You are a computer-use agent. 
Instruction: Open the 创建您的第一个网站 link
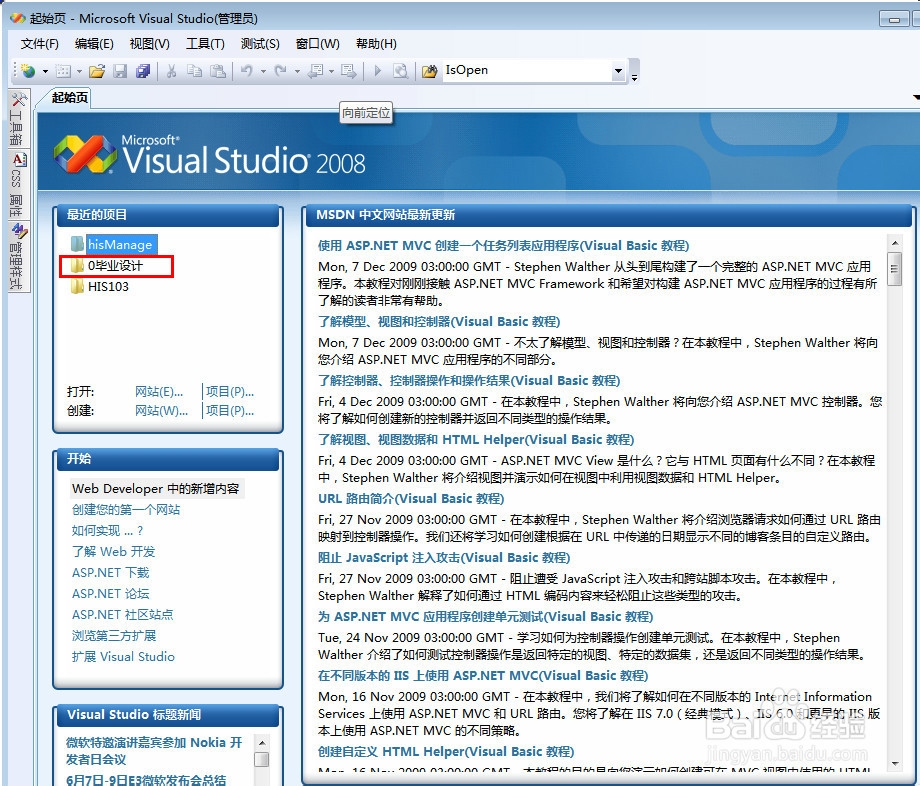[126, 510]
